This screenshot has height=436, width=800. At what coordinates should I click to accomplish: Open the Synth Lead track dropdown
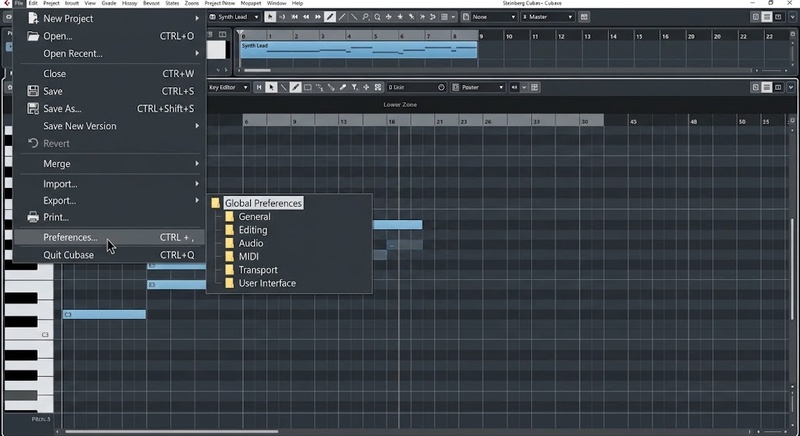[234, 17]
